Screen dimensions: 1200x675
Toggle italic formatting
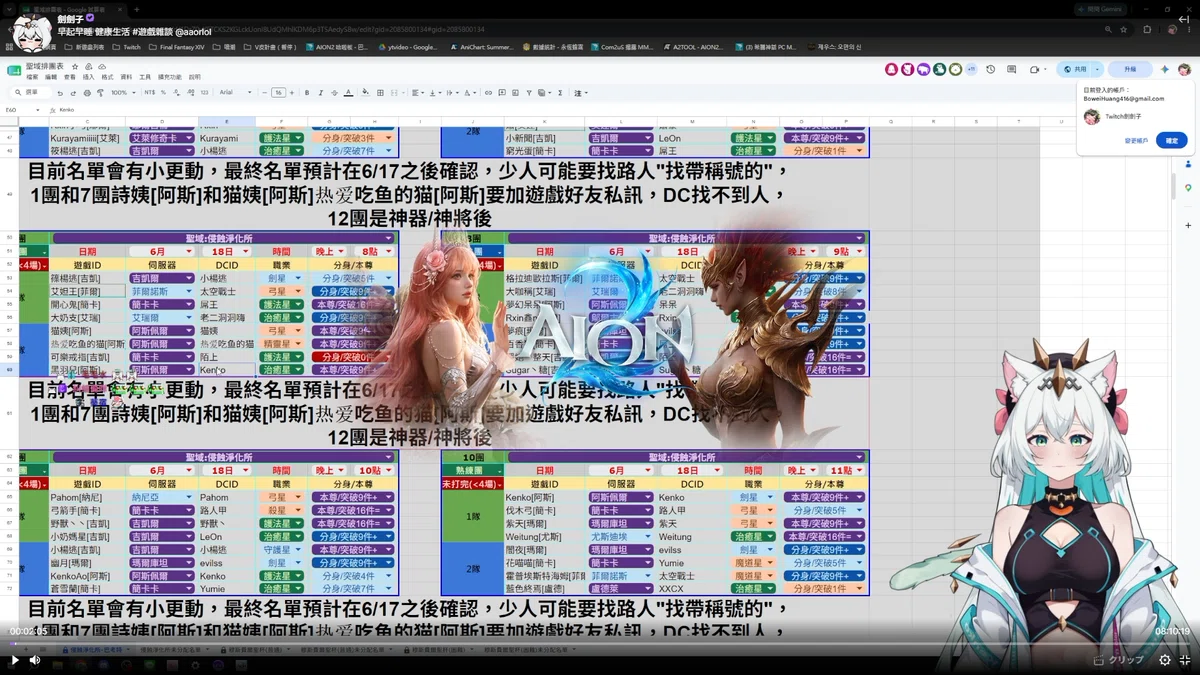click(321, 92)
